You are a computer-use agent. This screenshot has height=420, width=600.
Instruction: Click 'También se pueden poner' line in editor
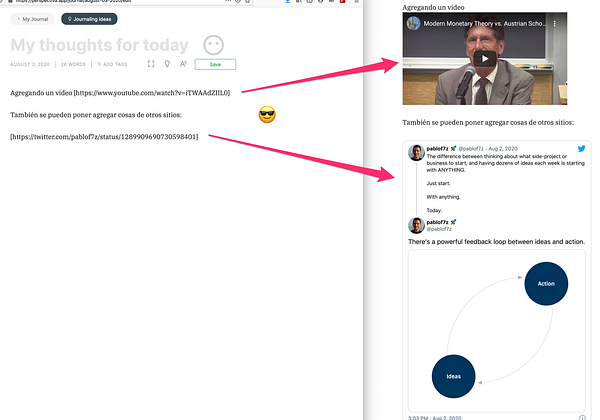tap(96, 115)
